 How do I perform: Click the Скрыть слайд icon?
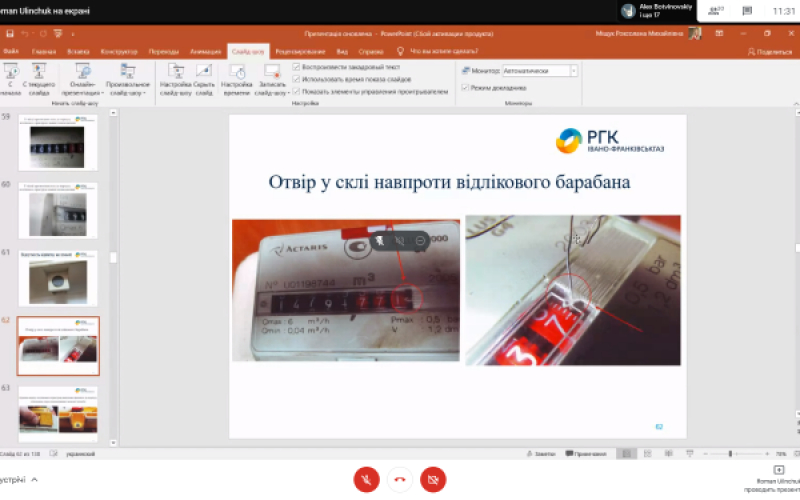click(204, 79)
